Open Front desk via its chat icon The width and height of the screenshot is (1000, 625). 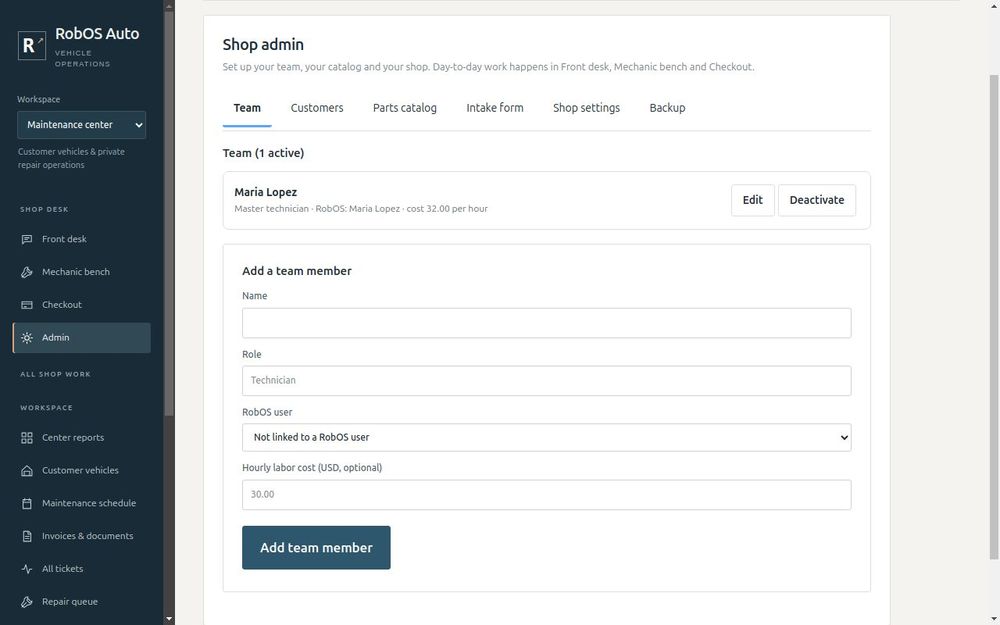tap(27, 239)
